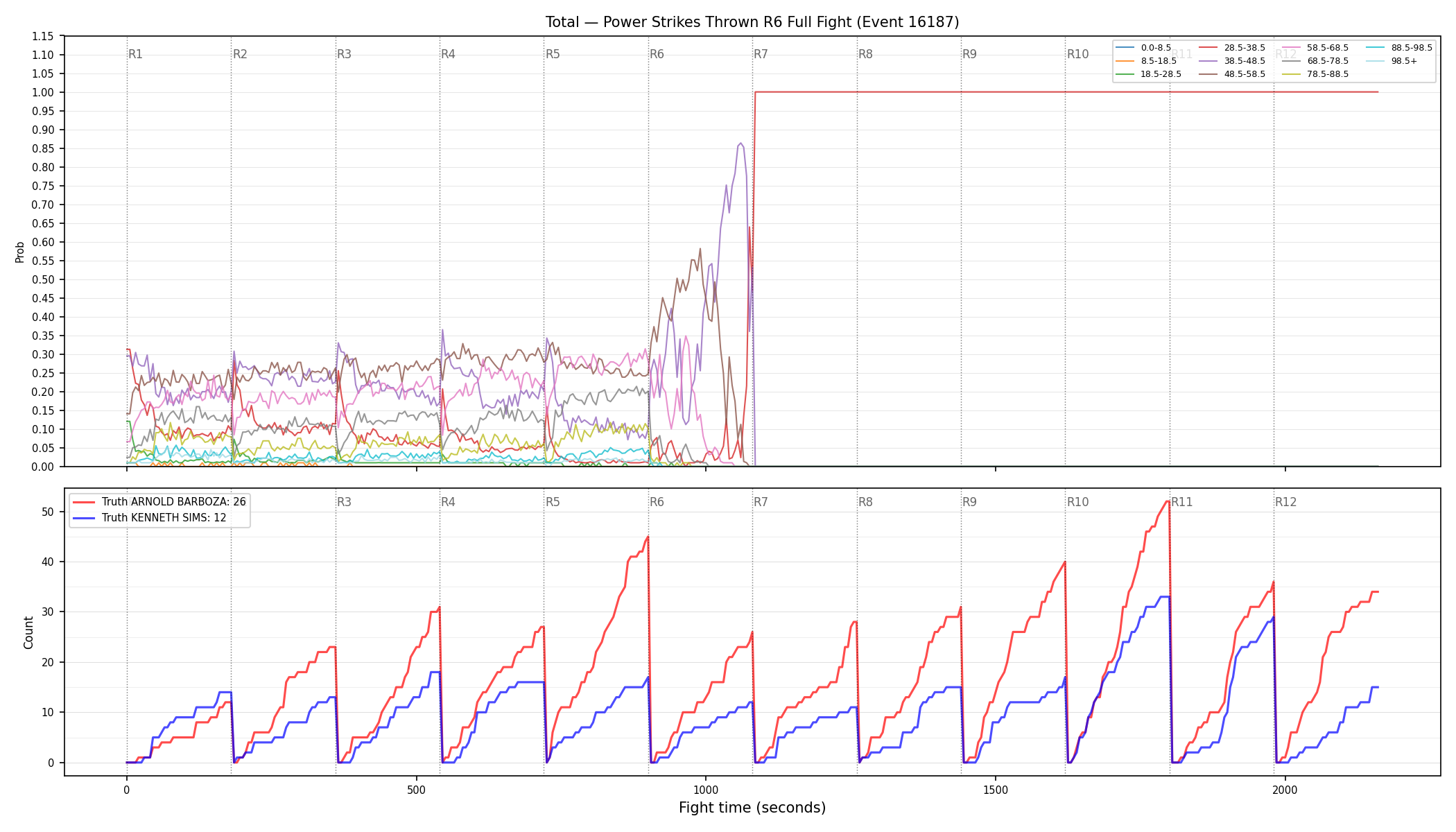Click the R9 round label in Count chart
The height and width of the screenshot is (832, 1456).
[x=969, y=502]
